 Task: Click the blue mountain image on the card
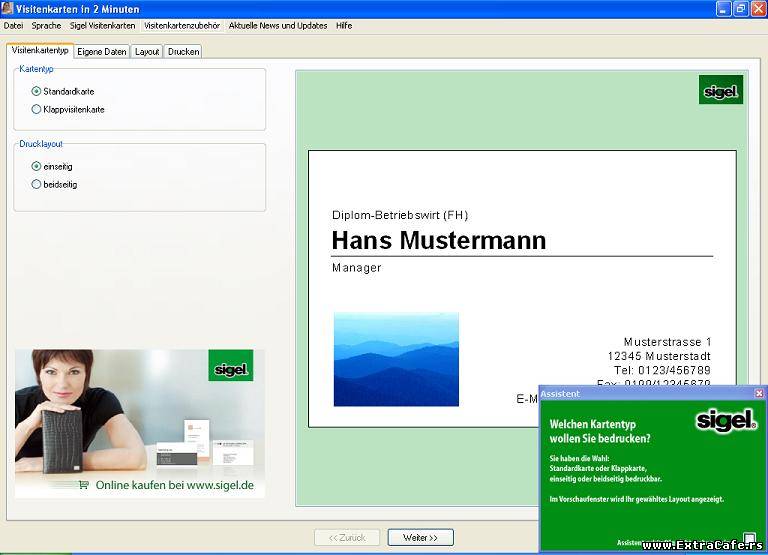coord(396,359)
